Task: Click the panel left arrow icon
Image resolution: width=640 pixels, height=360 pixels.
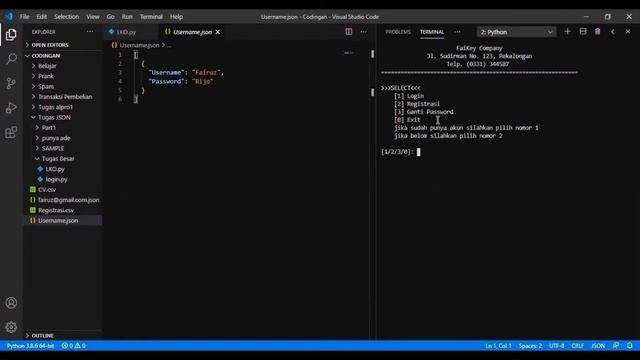Action: pos(613,31)
